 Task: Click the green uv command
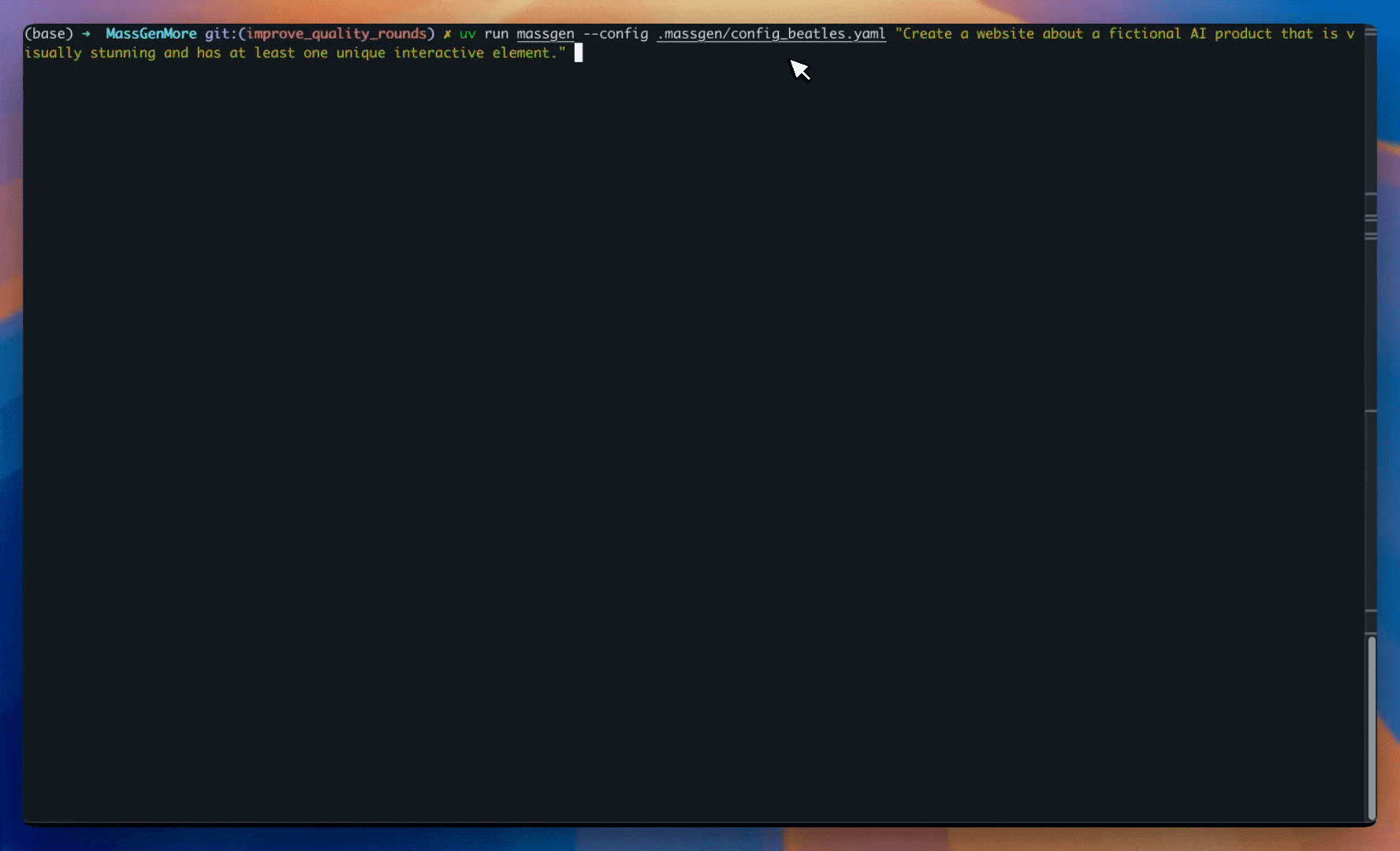pos(467,34)
